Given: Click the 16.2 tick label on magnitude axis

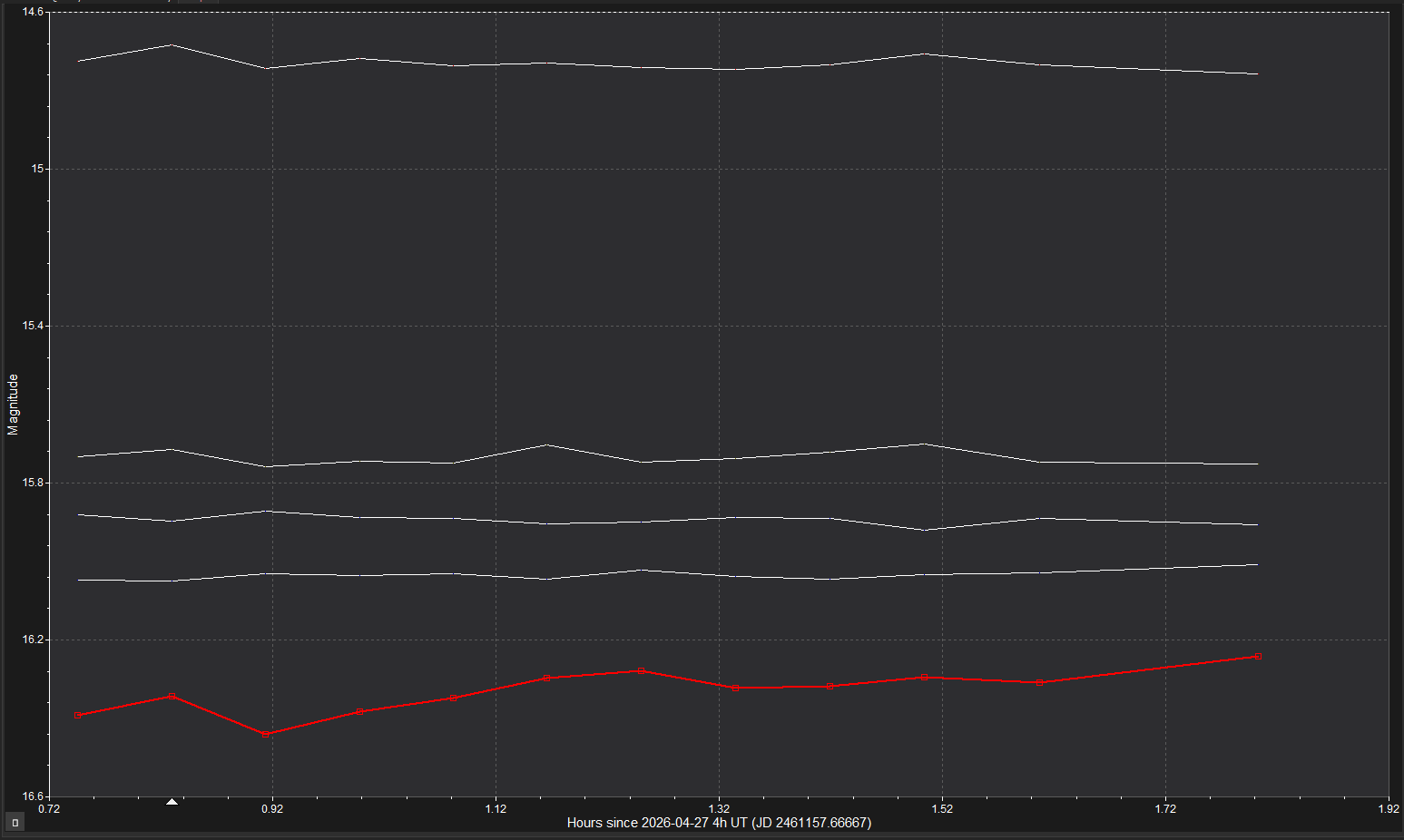Looking at the screenshot, I should (x=33, y=640).
